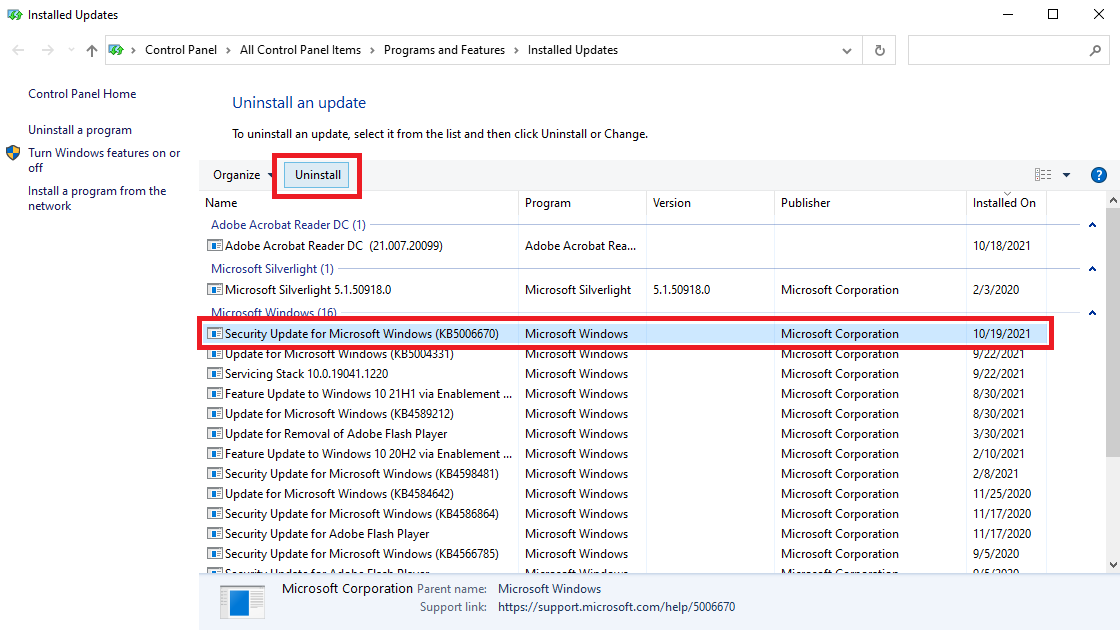Click the icon beside Security Update KB4598481
This screenshot has width=1120, height=630.
[x=214, y=474]
